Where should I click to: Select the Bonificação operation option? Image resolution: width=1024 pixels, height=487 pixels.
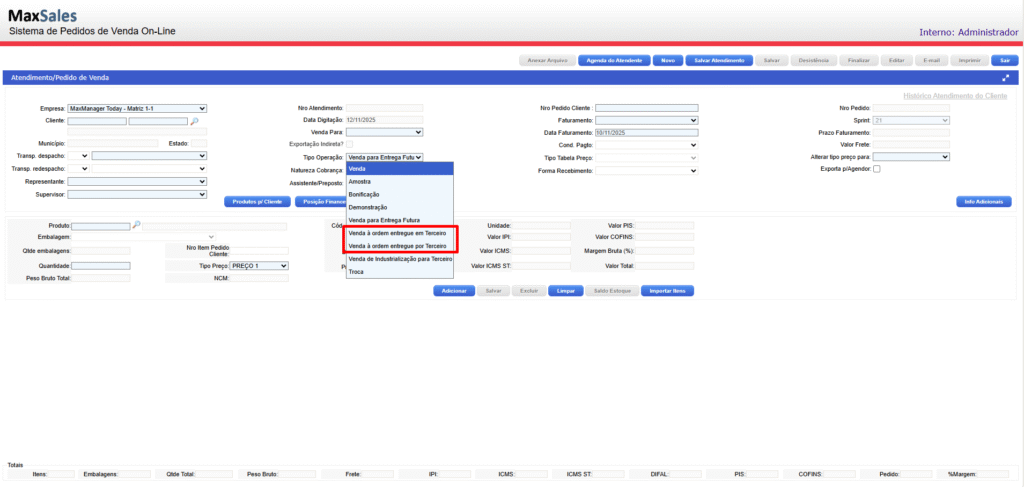pos(364,194)
